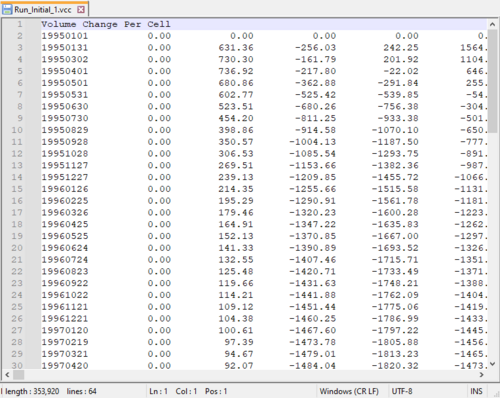The width and height of the screenshot is (500, 398).
Task: Place cursor on the 'Volume Change Per Cell' header
Action: 106,24
